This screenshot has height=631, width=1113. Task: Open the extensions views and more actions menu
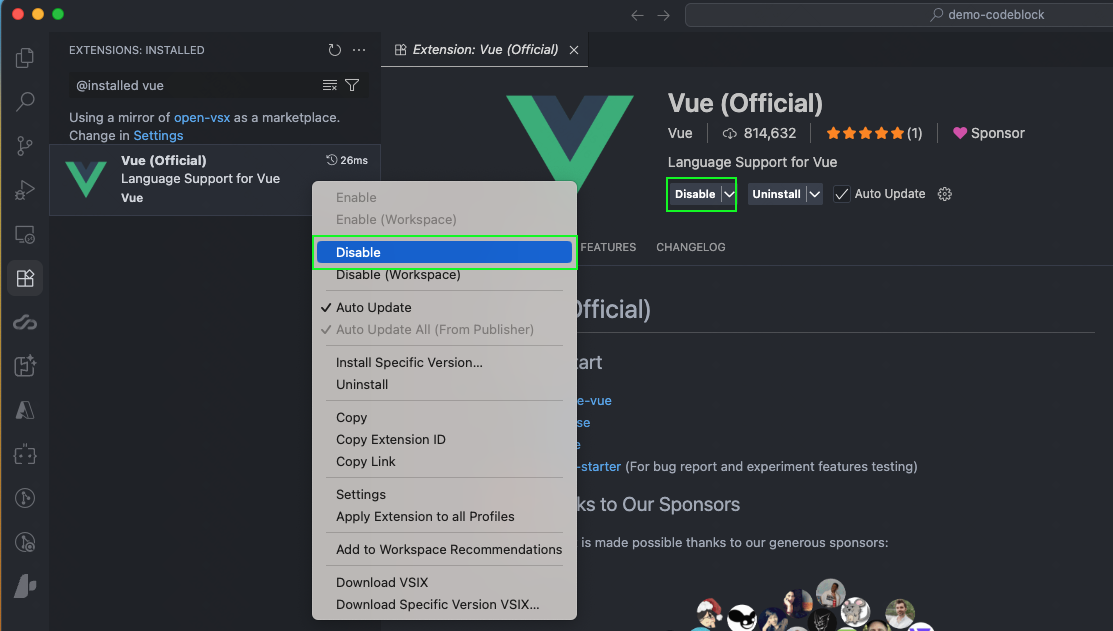pos(359,50)
